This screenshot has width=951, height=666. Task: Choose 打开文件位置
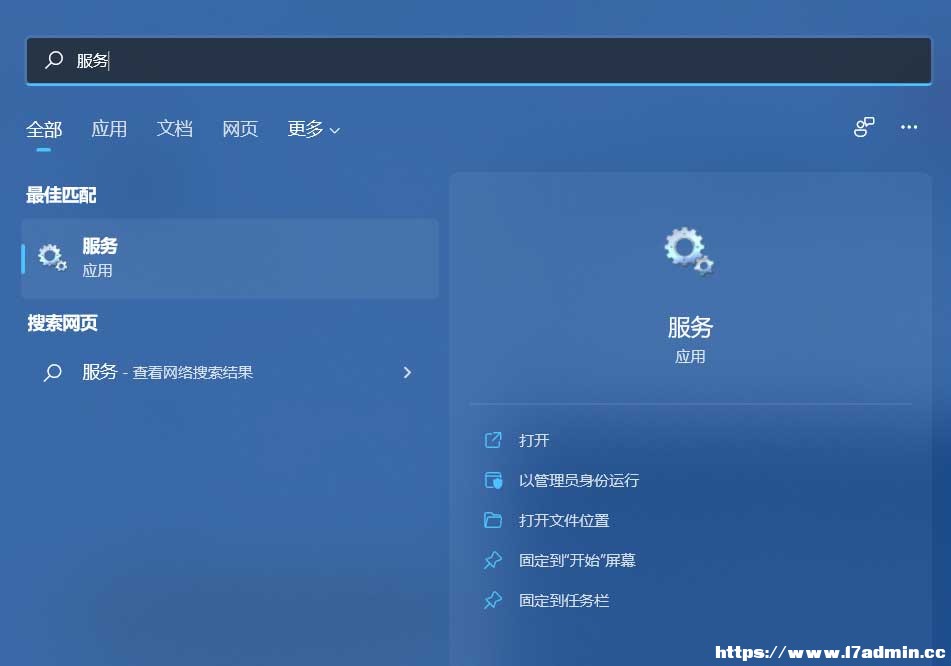tap(564, 520)
